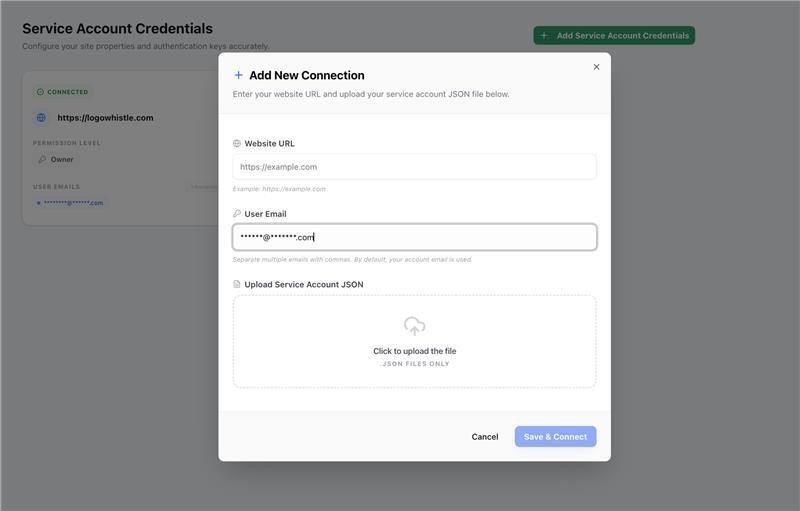Focus the User Email input field
This screenshot has width=800, height=511.
coord(414,237)
